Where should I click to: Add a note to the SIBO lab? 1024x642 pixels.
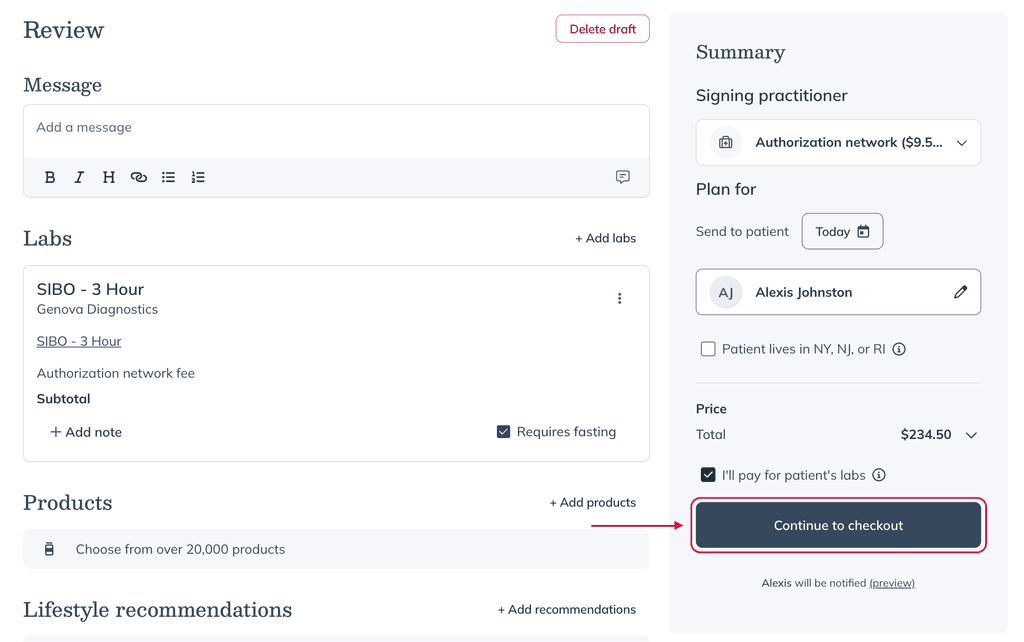click(86, 432)
